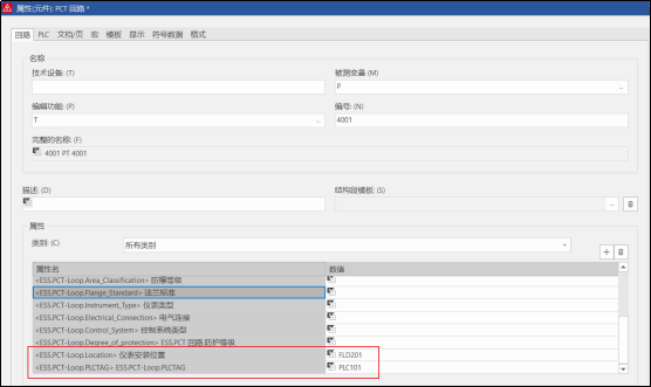The image size is (651, 387).
Task: Open the 符号数据 tab
Action: tap(167, 34)
